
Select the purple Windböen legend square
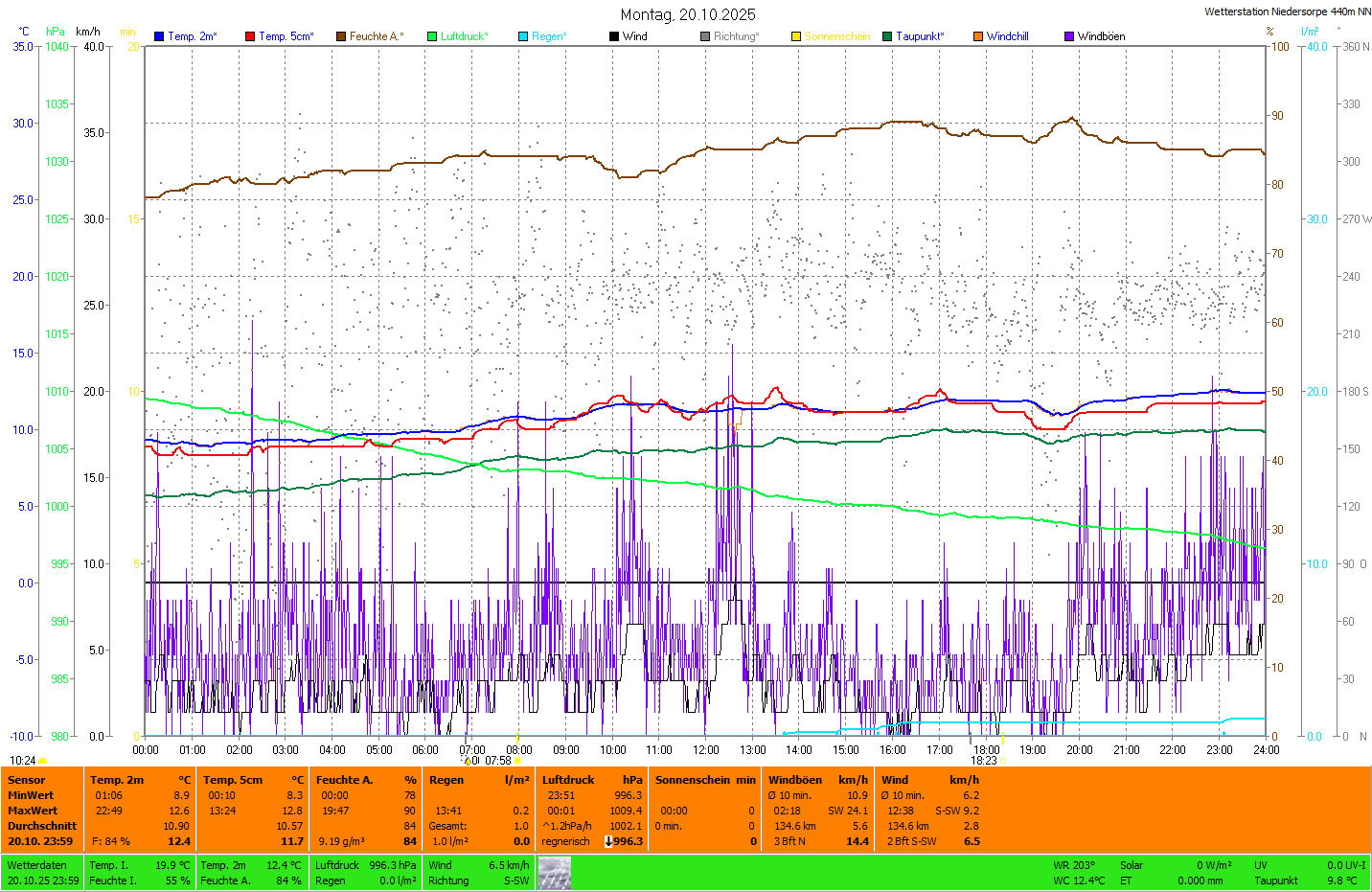point(1069,36)
